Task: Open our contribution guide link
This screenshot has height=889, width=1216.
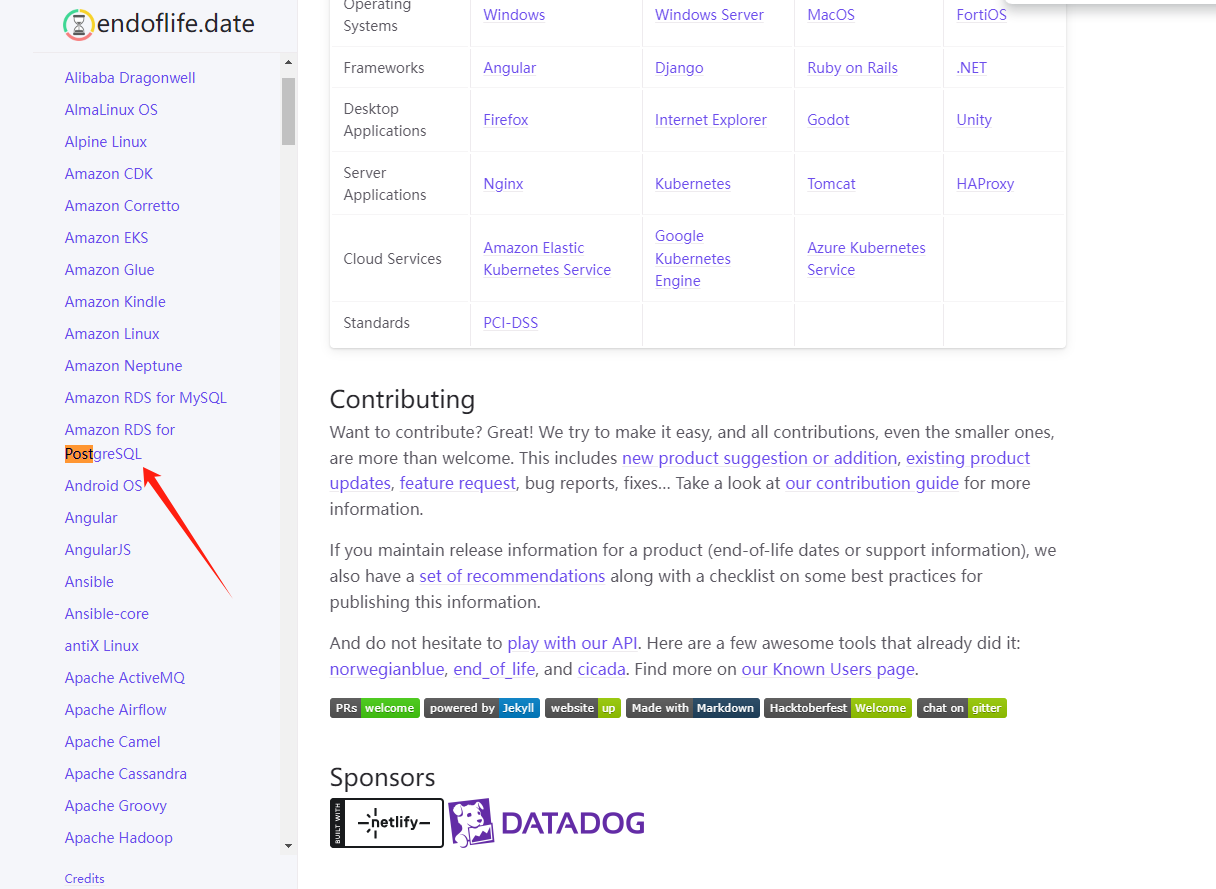Action: [x=872, y=483]
